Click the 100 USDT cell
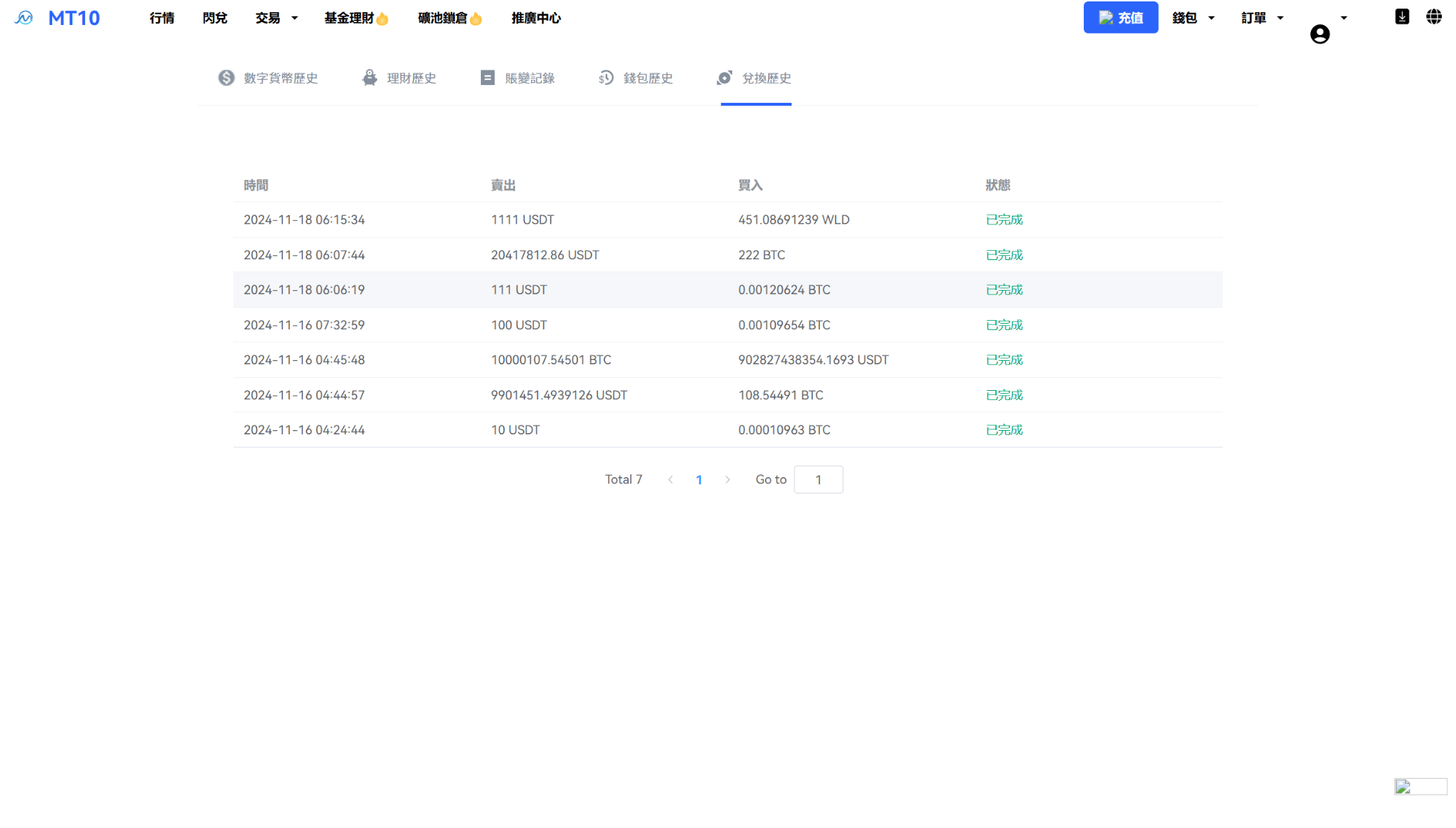Viewport: 1456px width, 828px height. point(519,325)
